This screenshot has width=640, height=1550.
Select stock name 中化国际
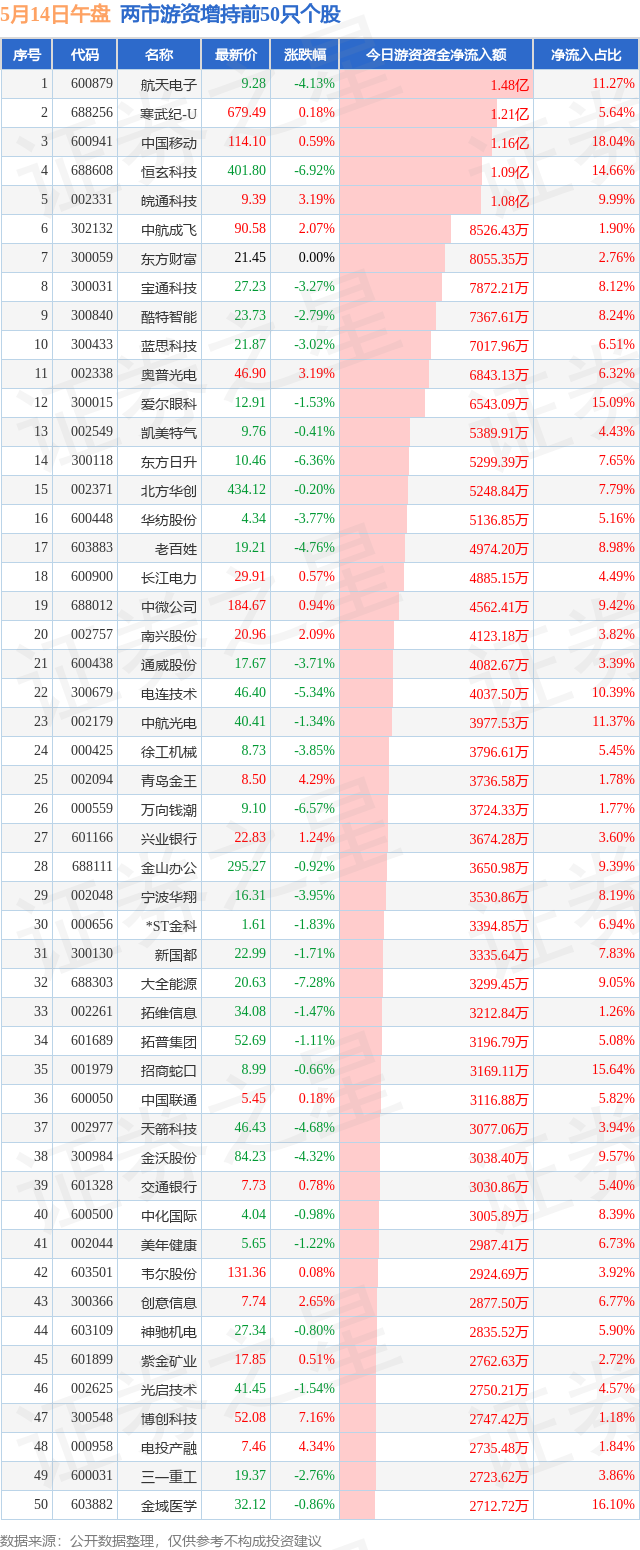(x=169, y=1215)
